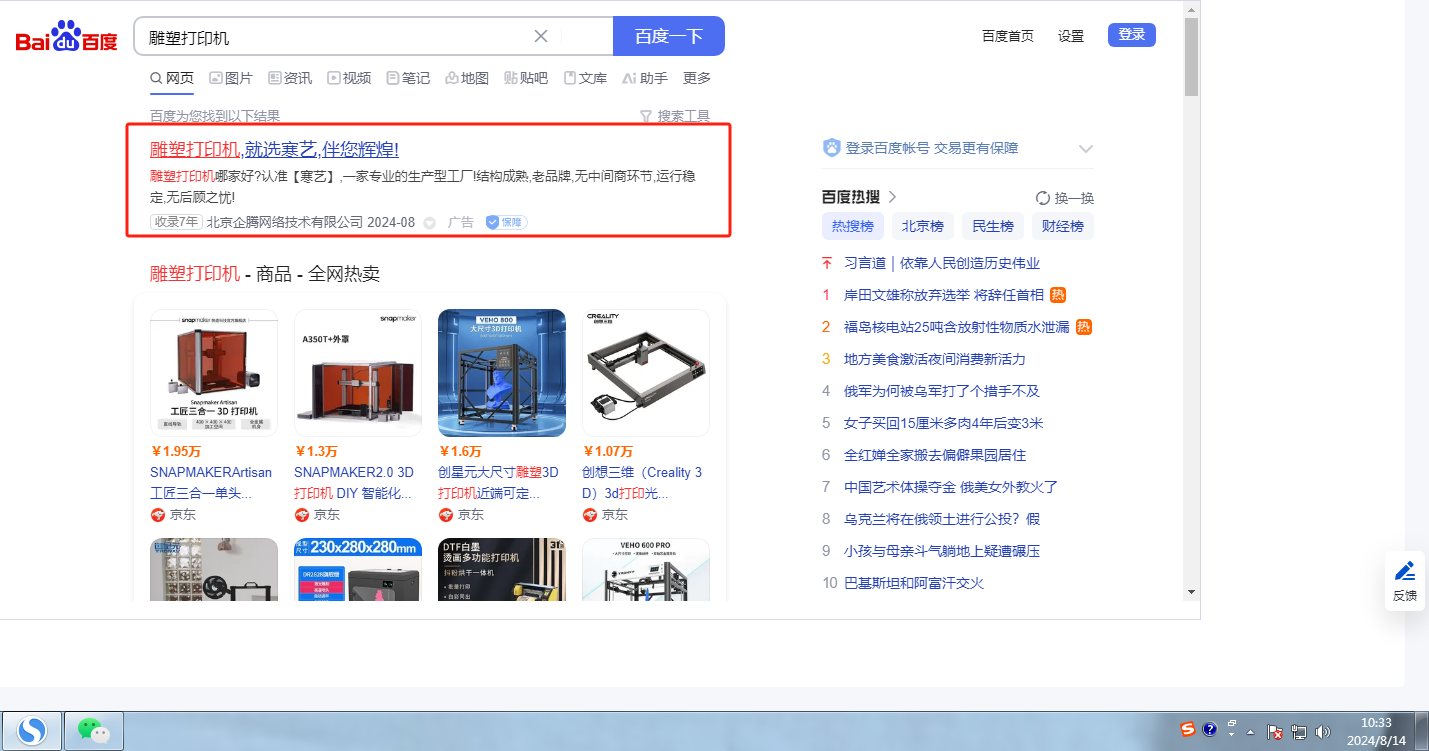Open the DTF白墨 printer product image
The height and width of the screenshot is (751, 1429).
click(x=502, y=570)
